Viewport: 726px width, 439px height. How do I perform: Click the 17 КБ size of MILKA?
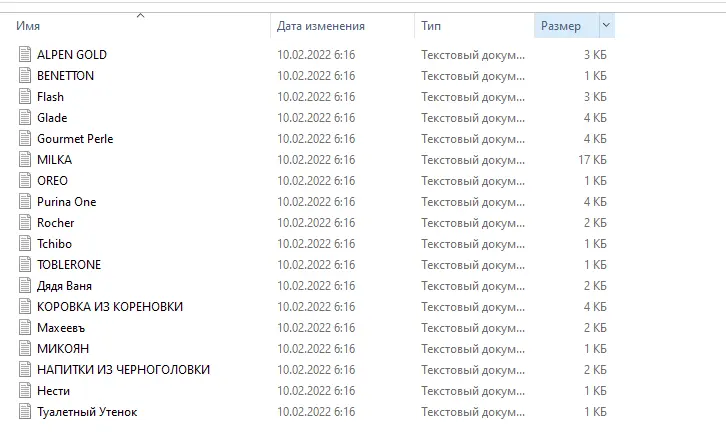[592, 160]
